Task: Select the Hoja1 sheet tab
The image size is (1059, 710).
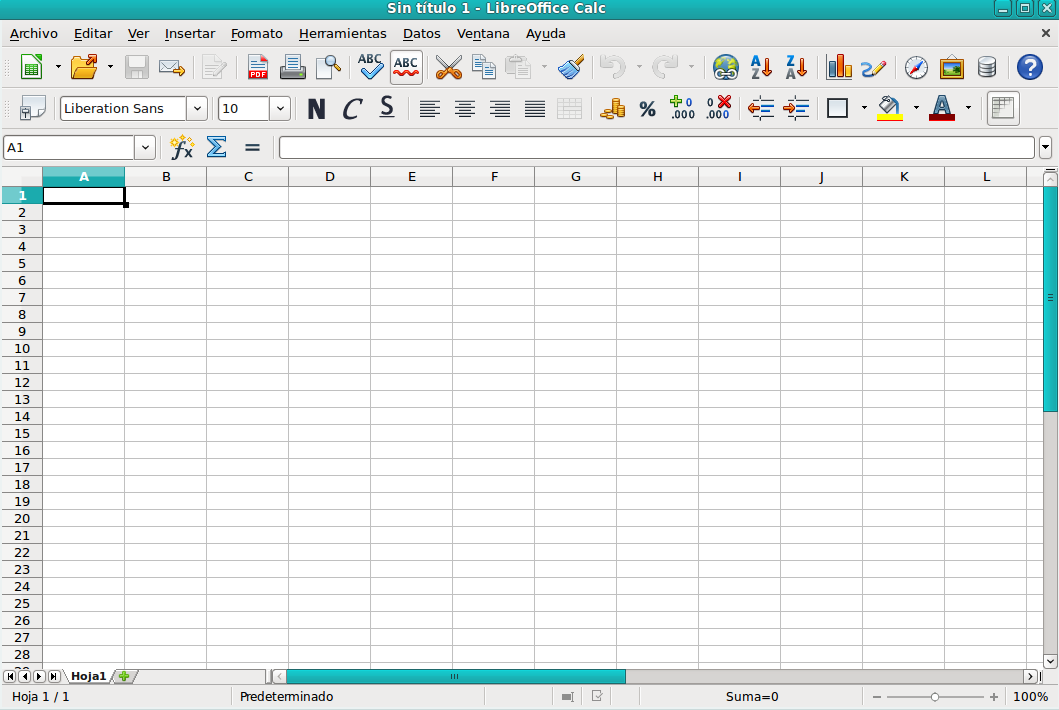Action: 88,676
